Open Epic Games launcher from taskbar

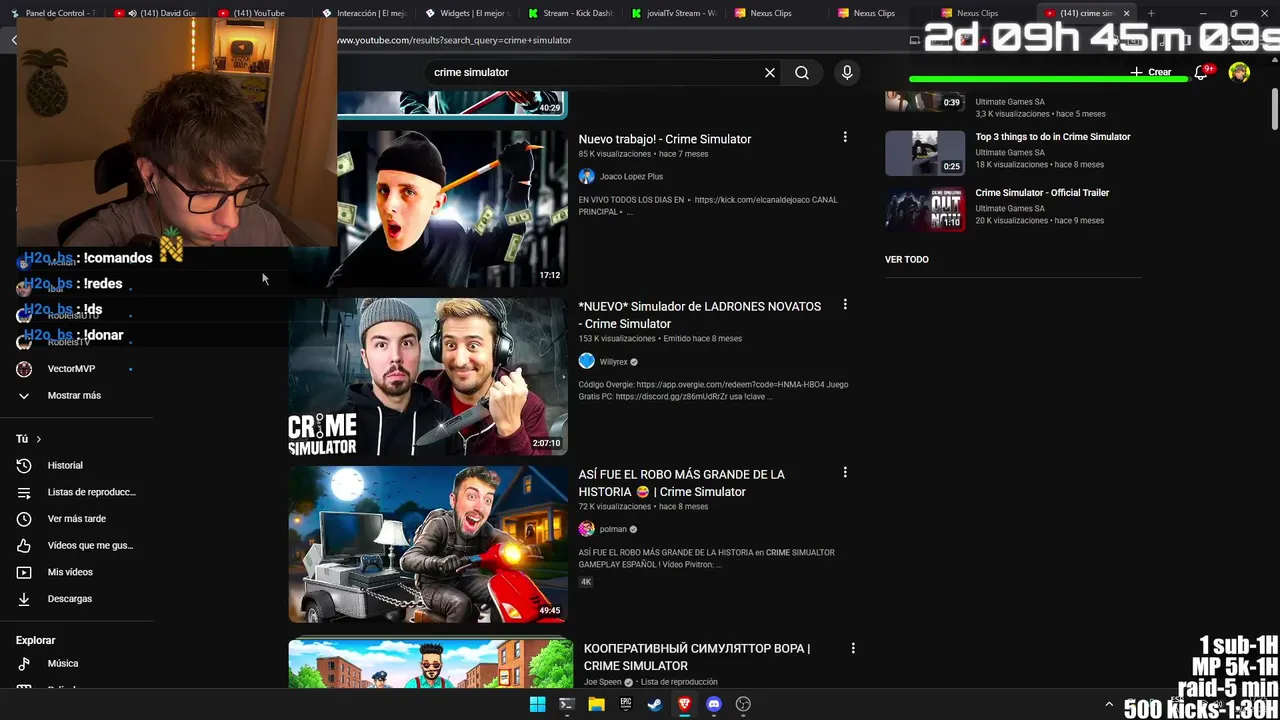click(626, 704)
